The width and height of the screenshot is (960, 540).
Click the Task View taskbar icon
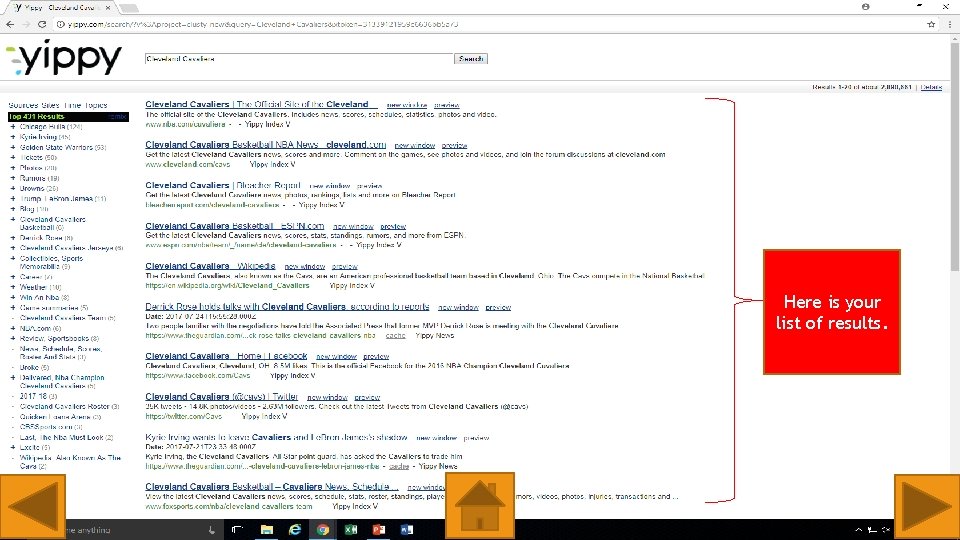(238, 530)
